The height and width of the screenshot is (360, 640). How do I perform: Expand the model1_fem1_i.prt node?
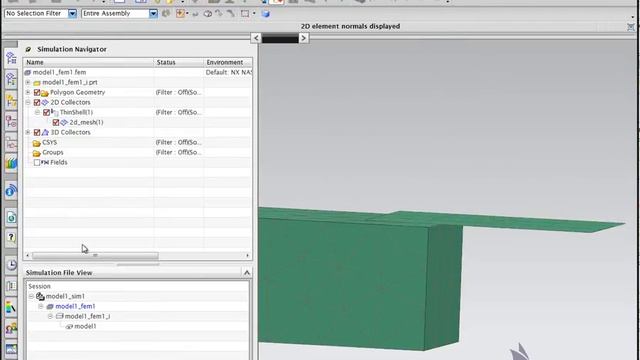pyautogui.click(x=28, y=82)
